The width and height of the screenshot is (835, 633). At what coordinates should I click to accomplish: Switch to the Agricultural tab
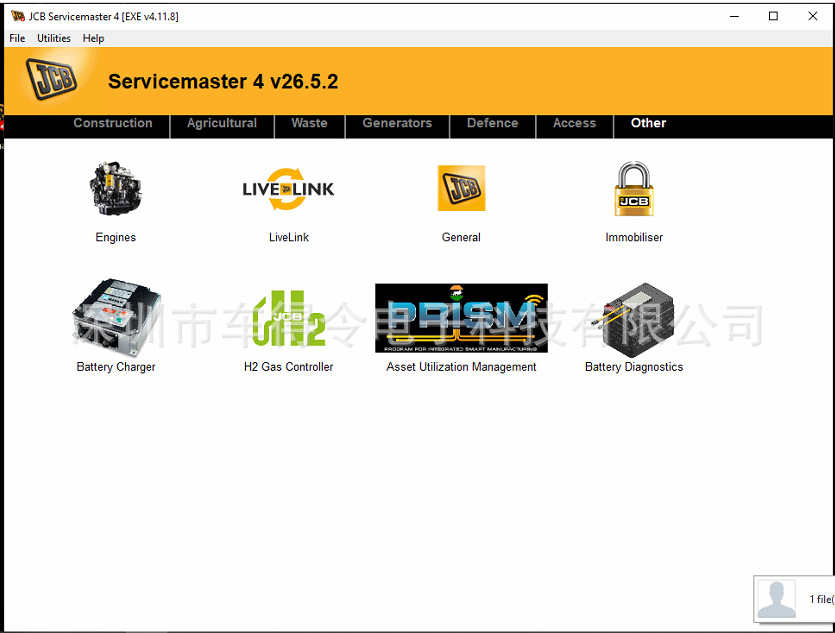tap(222, 123)
